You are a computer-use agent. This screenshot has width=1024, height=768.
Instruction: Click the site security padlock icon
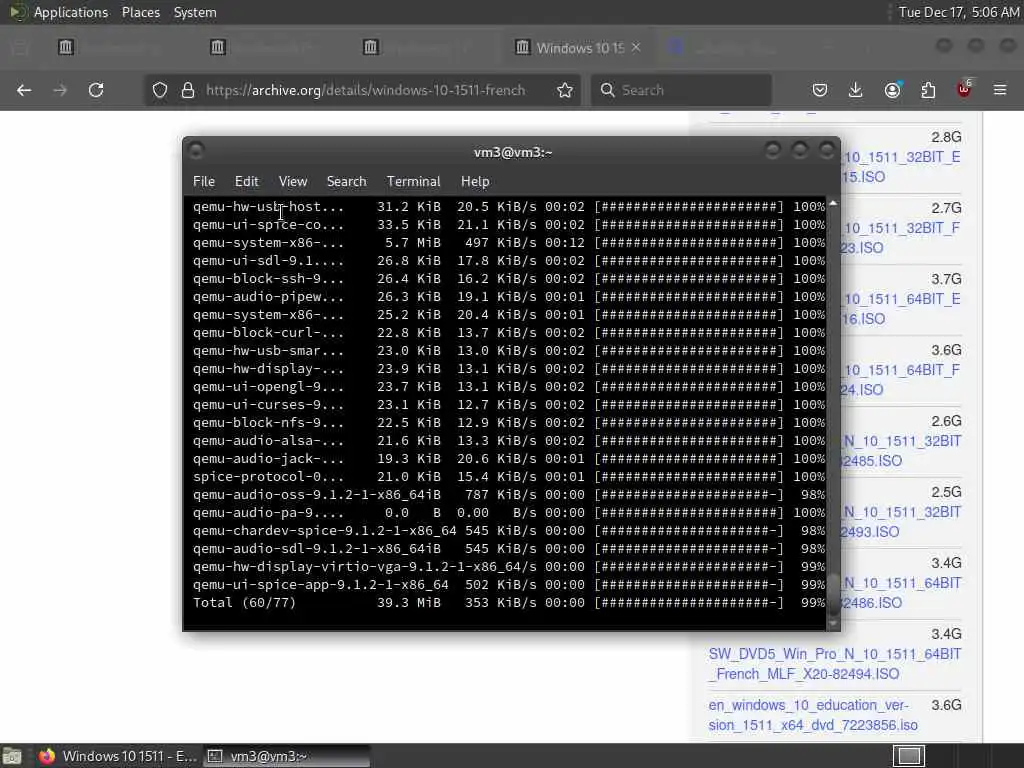point(188,90)
